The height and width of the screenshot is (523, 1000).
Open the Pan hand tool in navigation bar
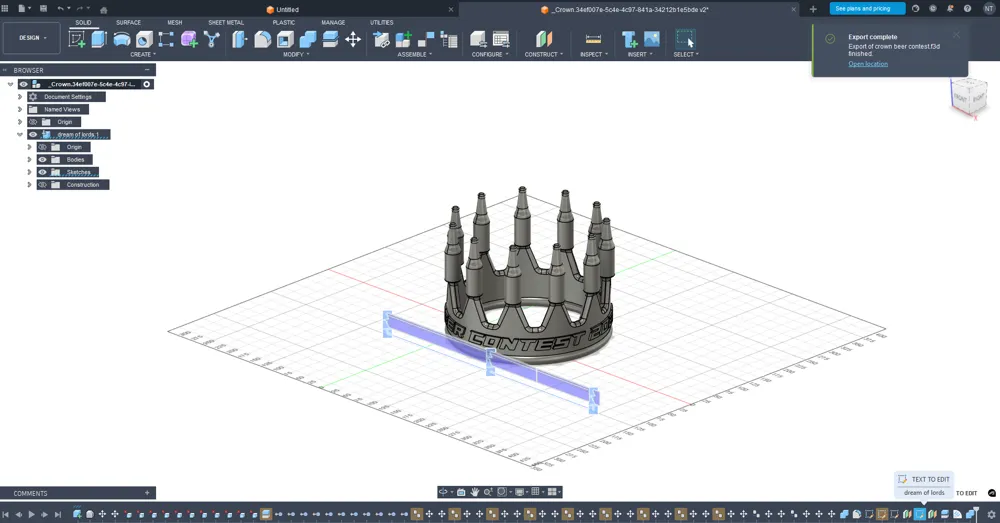coord(474,492)
